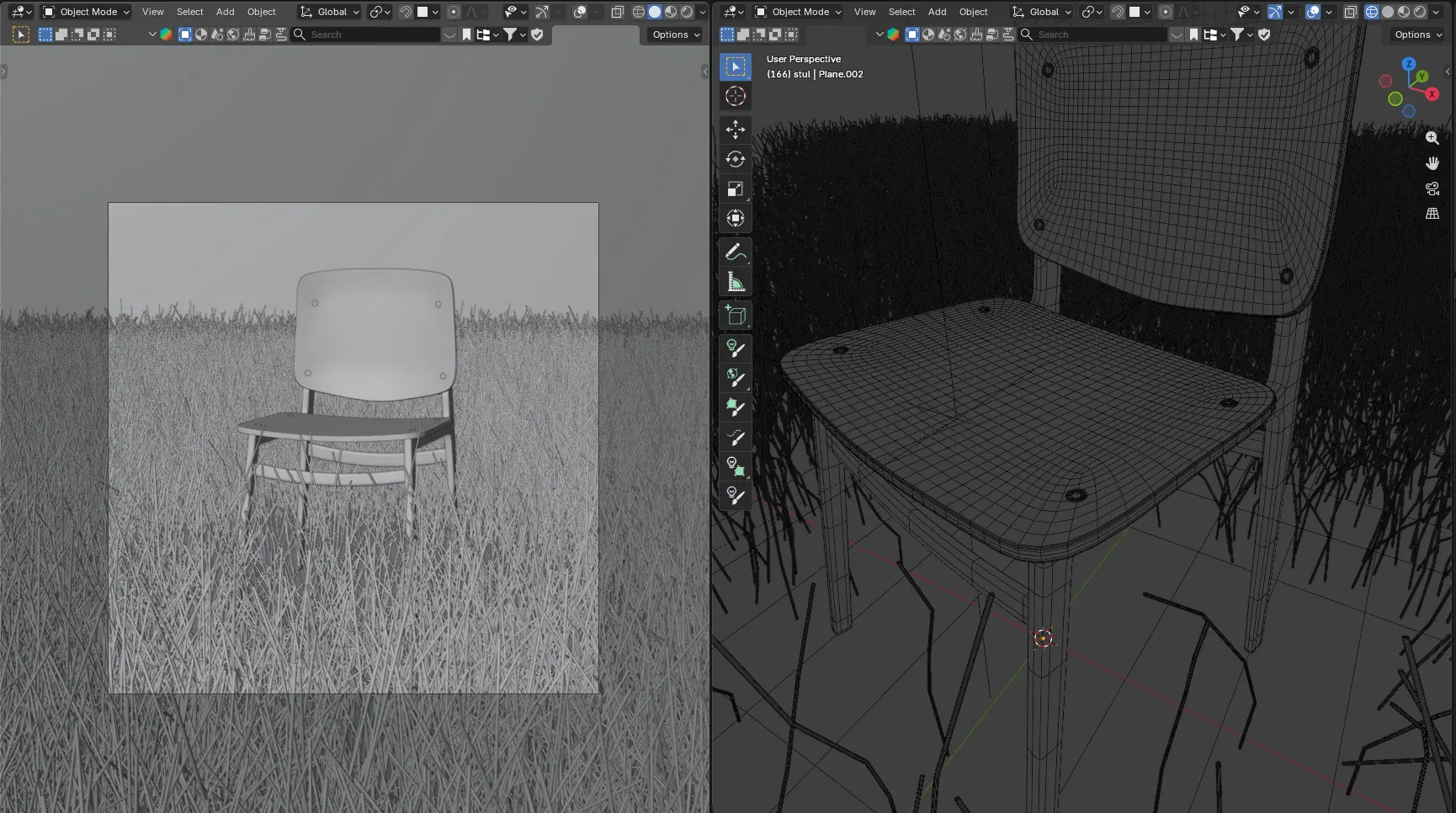Choose the Add Cube tool
This screenshot has width=1456, height=813.
(736, 316)
